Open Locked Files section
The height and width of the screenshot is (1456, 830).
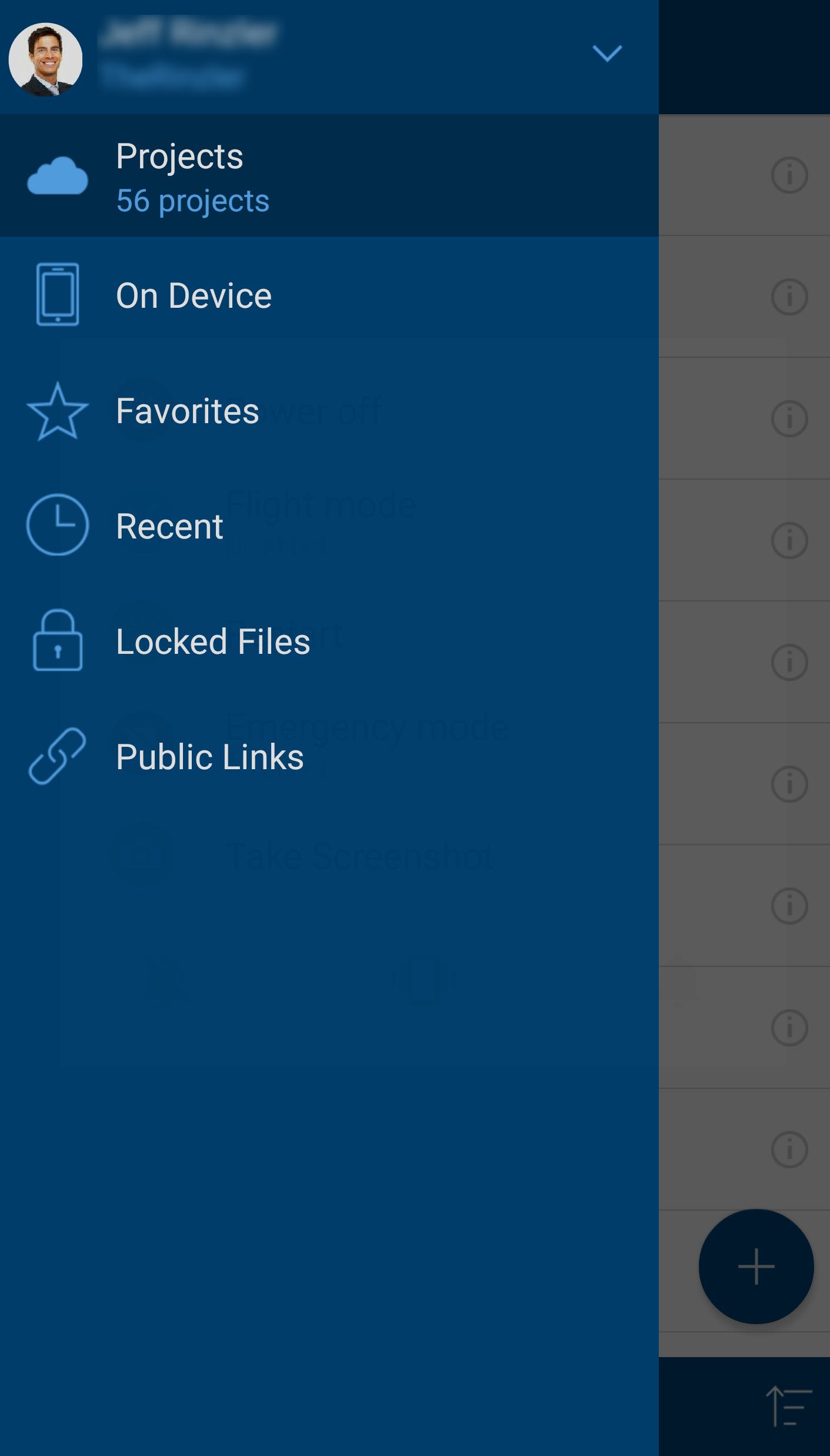click(x=213, y=641)
